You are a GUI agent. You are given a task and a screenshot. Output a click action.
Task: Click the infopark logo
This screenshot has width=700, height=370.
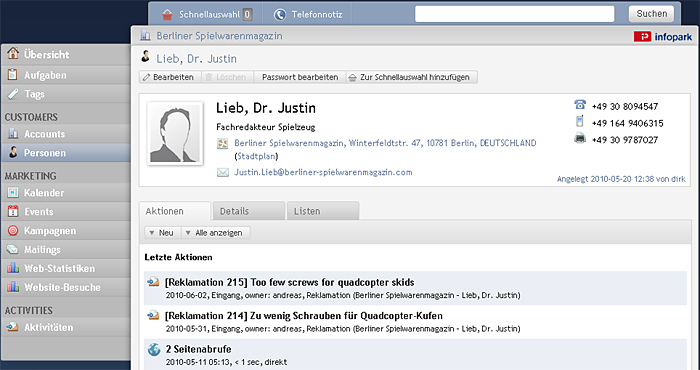pos(663,37)
